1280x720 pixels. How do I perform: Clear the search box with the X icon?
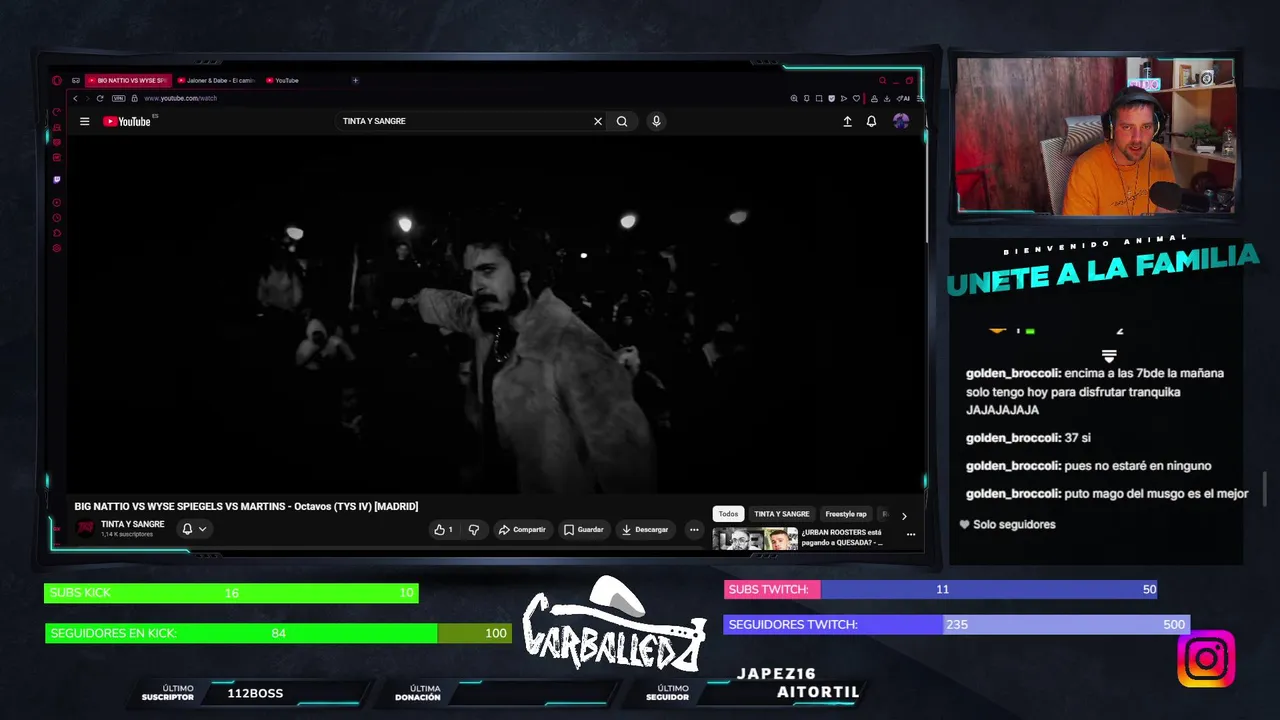(x=598, y=121)
